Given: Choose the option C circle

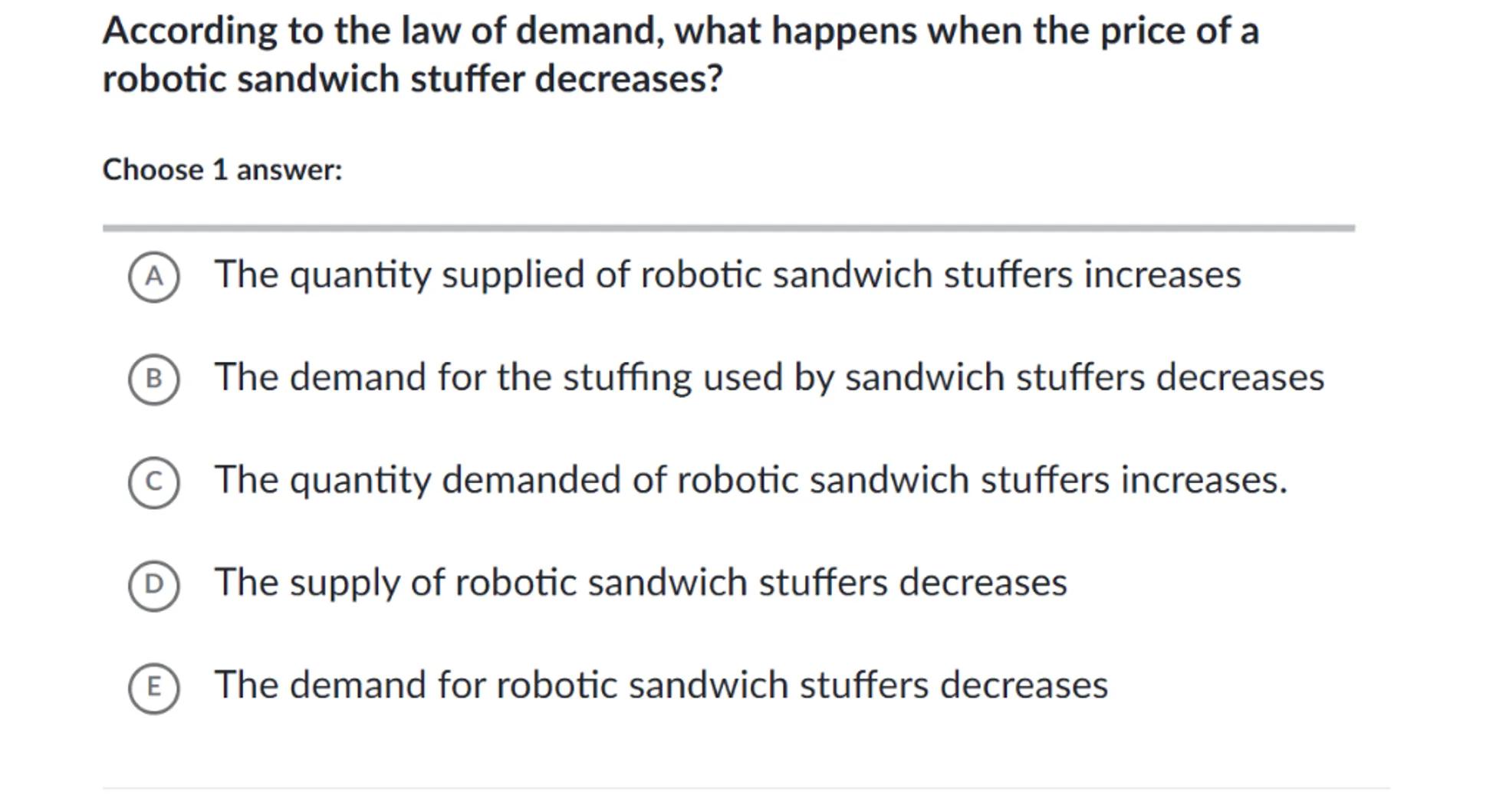Looking at the screenshot, I should click(x=153, y=482).
